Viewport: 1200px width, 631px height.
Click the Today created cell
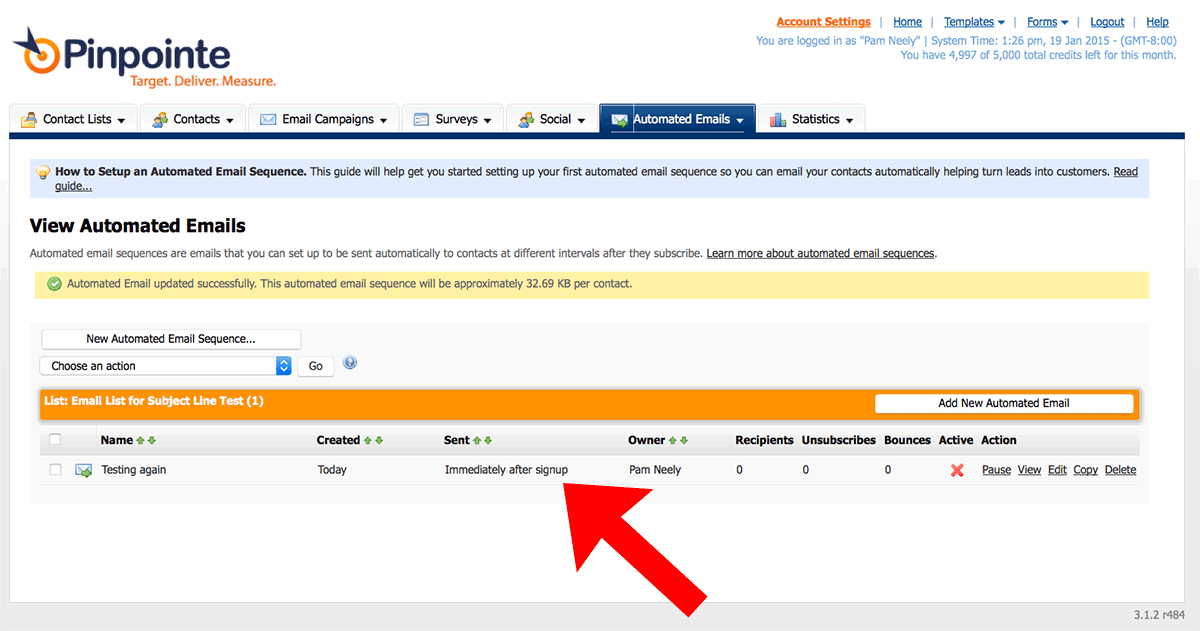332,470
